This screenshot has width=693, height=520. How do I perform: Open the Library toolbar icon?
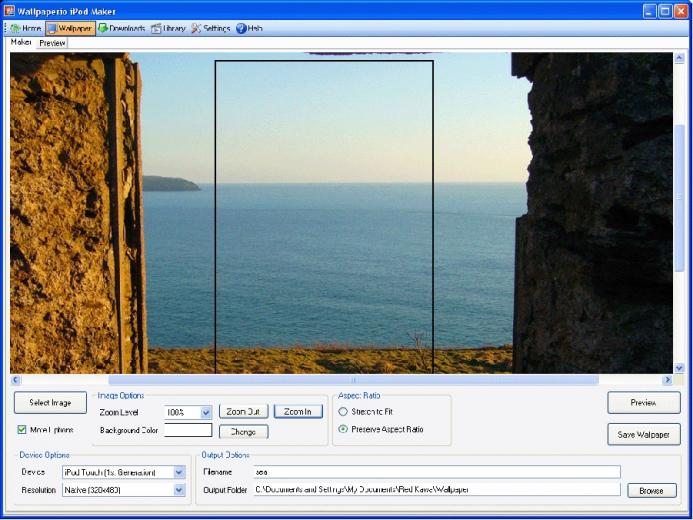[156, 28]
